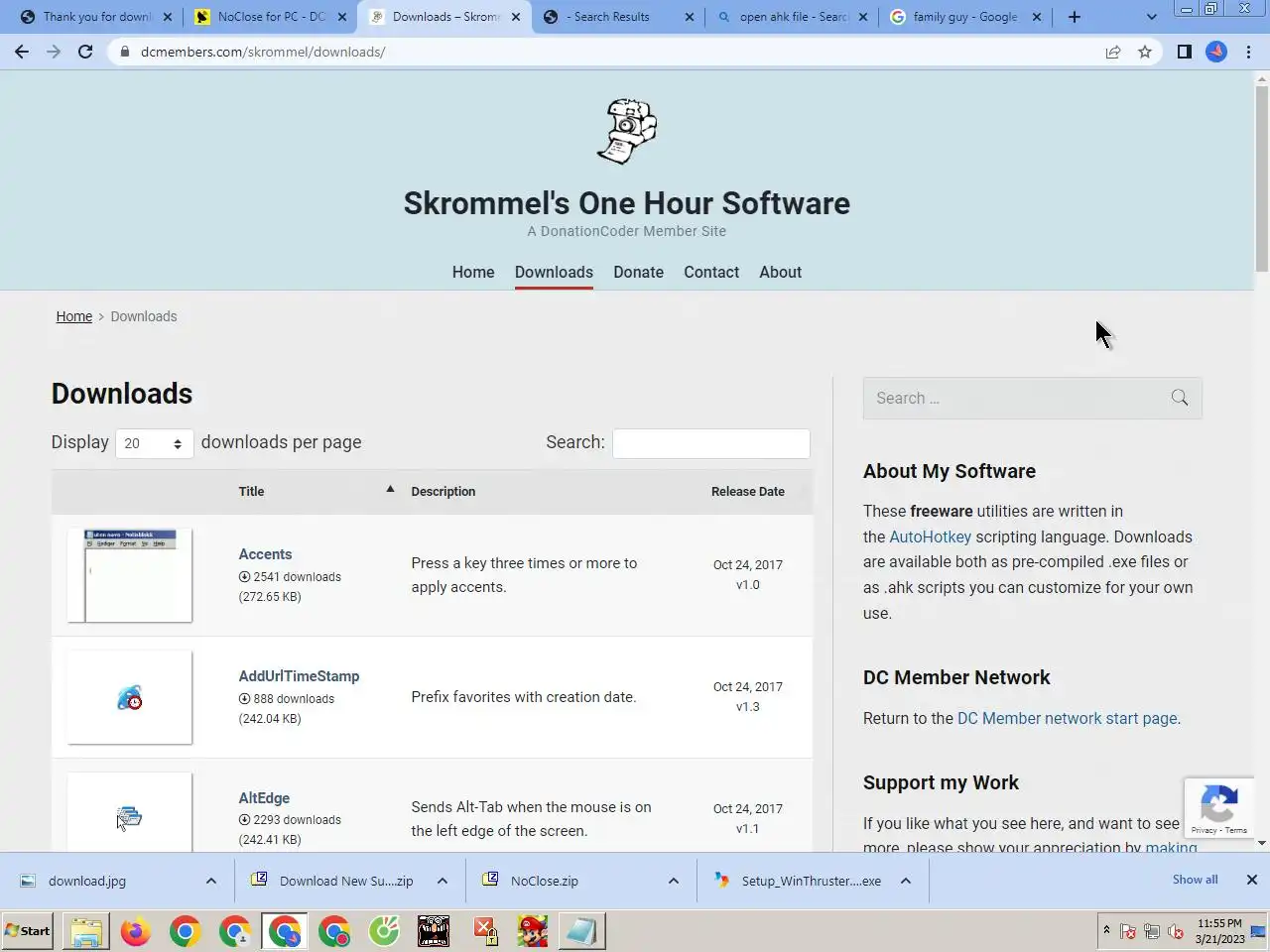Open the downloads per page dropdown
The image size is (1270, 952).
(x=154, y=443)
